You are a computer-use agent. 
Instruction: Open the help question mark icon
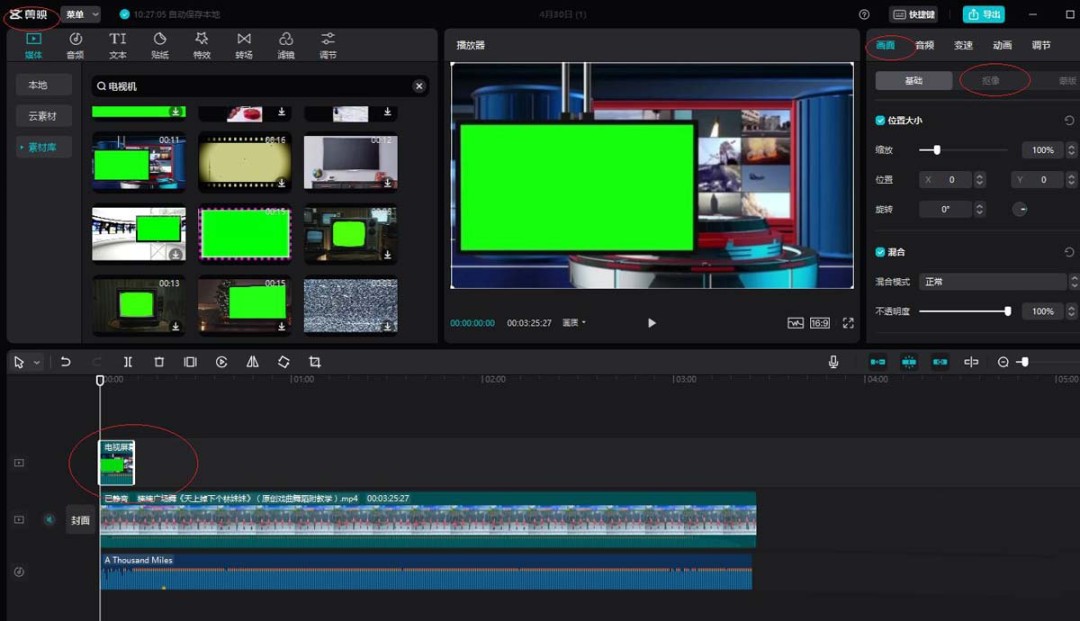pyautogui.click(x=864, y=15)
